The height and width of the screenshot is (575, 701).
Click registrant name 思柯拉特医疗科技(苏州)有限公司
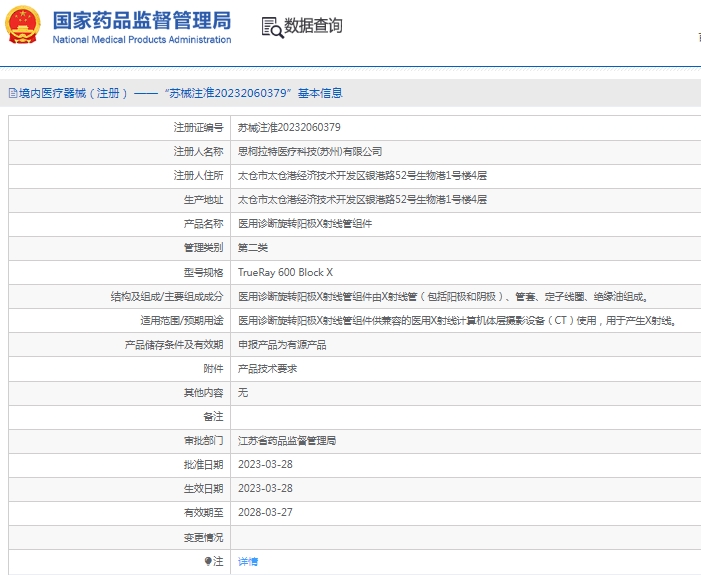[x=310, y=152]
